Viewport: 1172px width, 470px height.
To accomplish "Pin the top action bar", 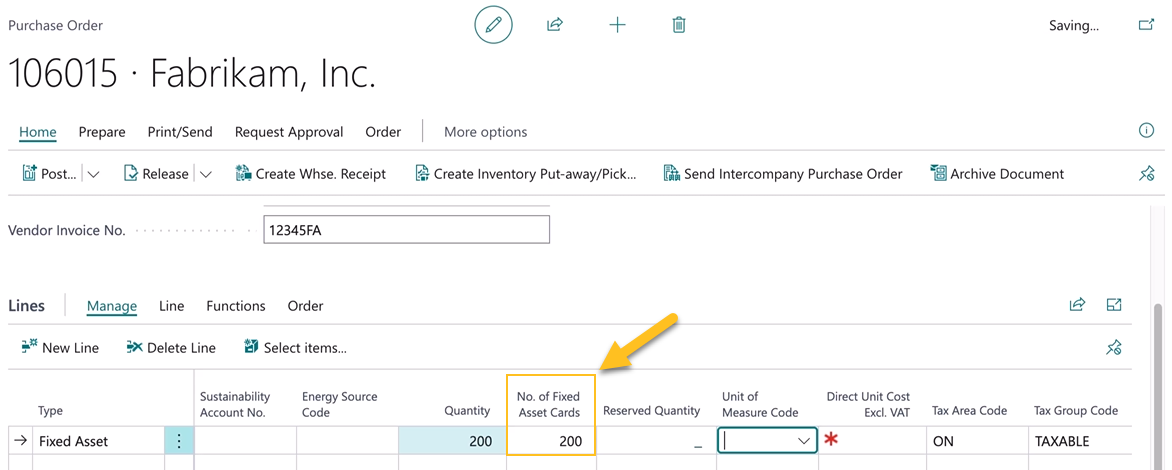I will click(x=1146, y=174).
